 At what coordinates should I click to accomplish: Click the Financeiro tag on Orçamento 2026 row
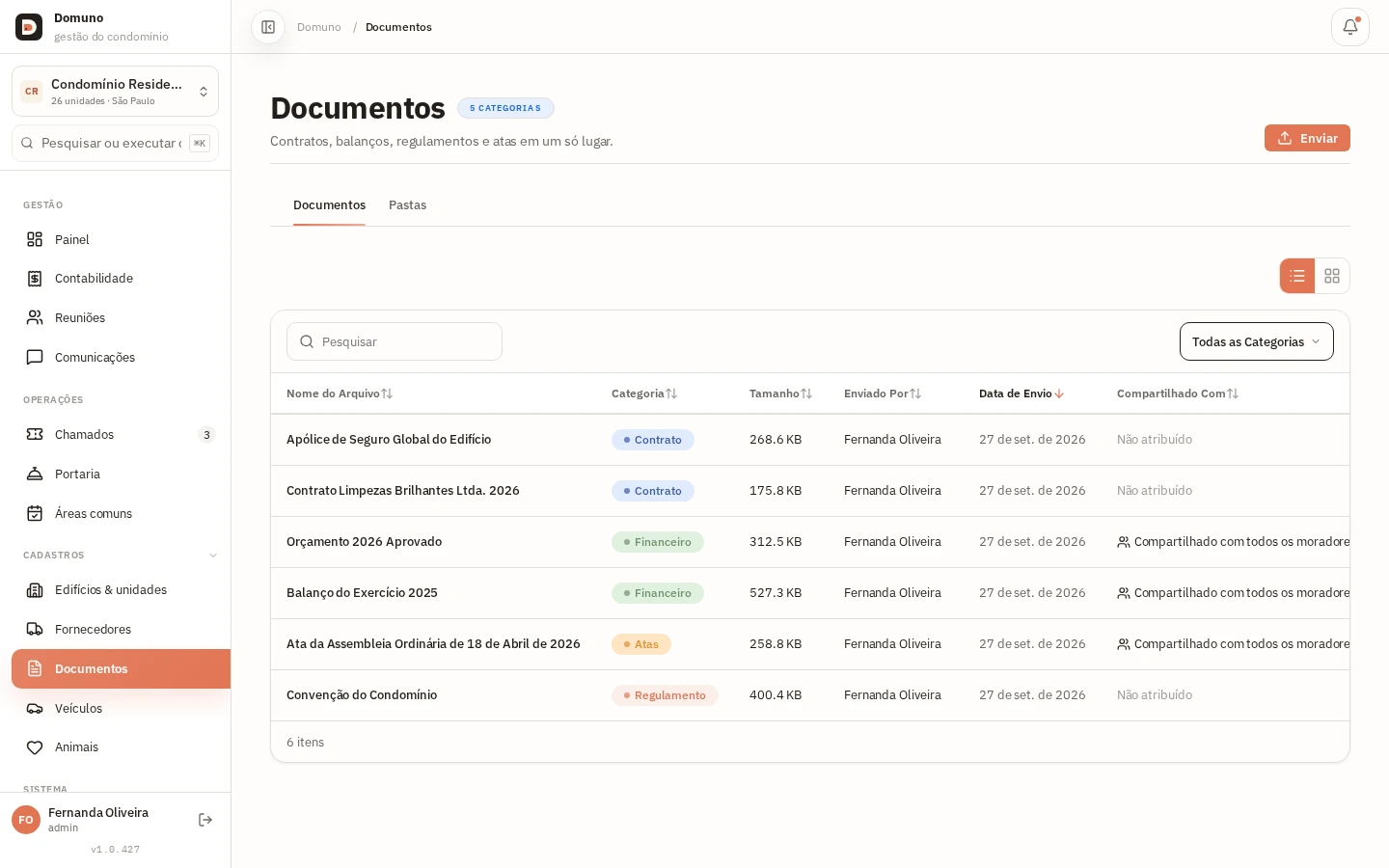(x=658, y=542)
